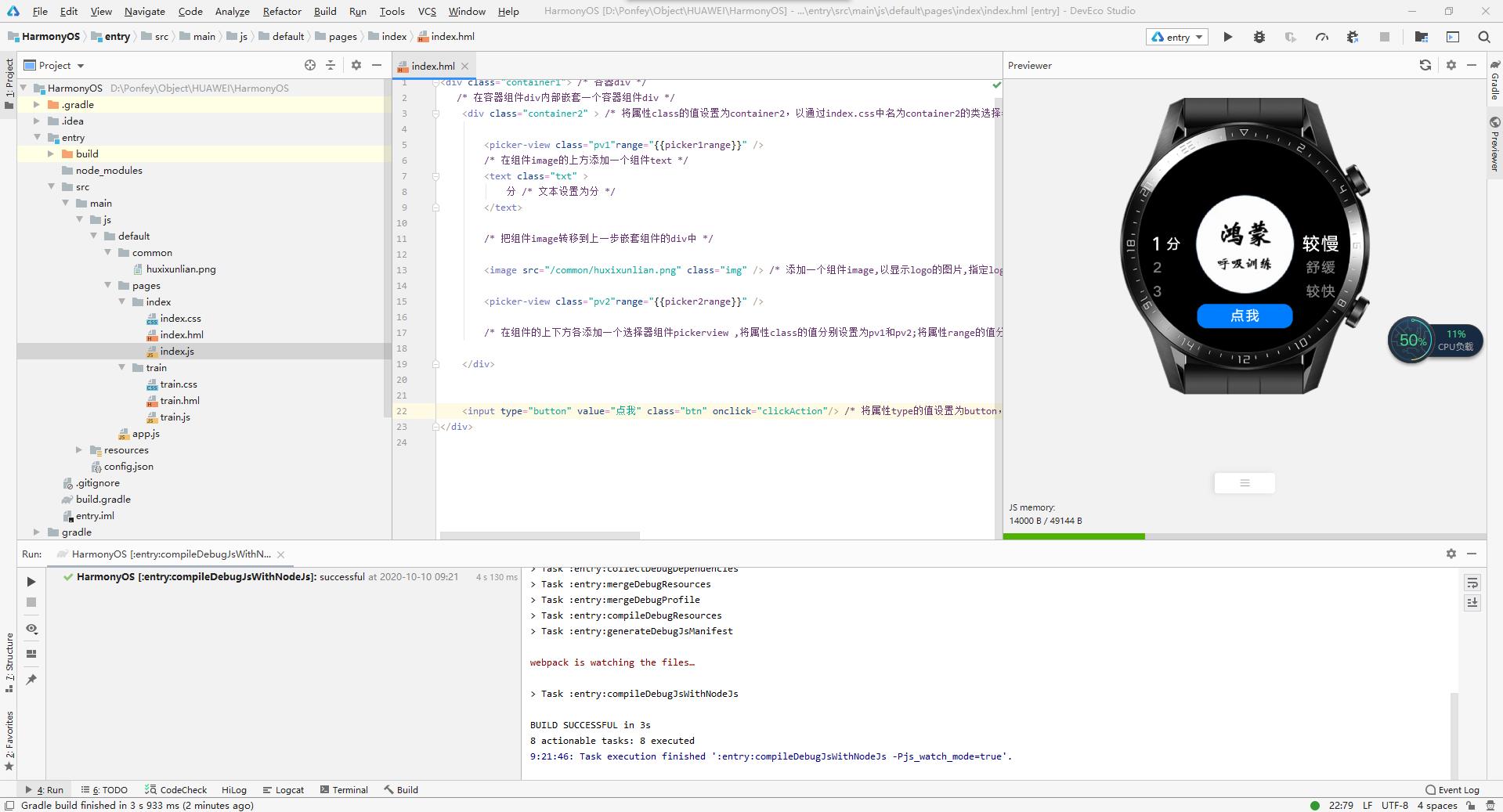
Task: Toggle soft-wrap in the Run console
Action: 1472,583
